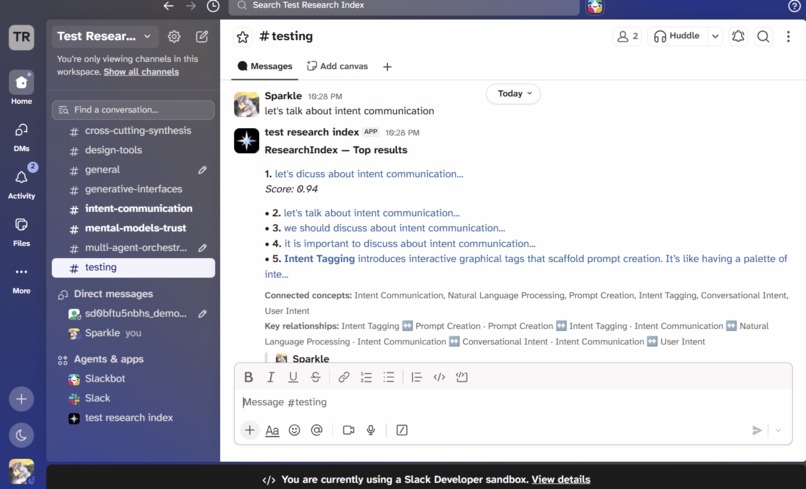Open design-tools channel

133,150
